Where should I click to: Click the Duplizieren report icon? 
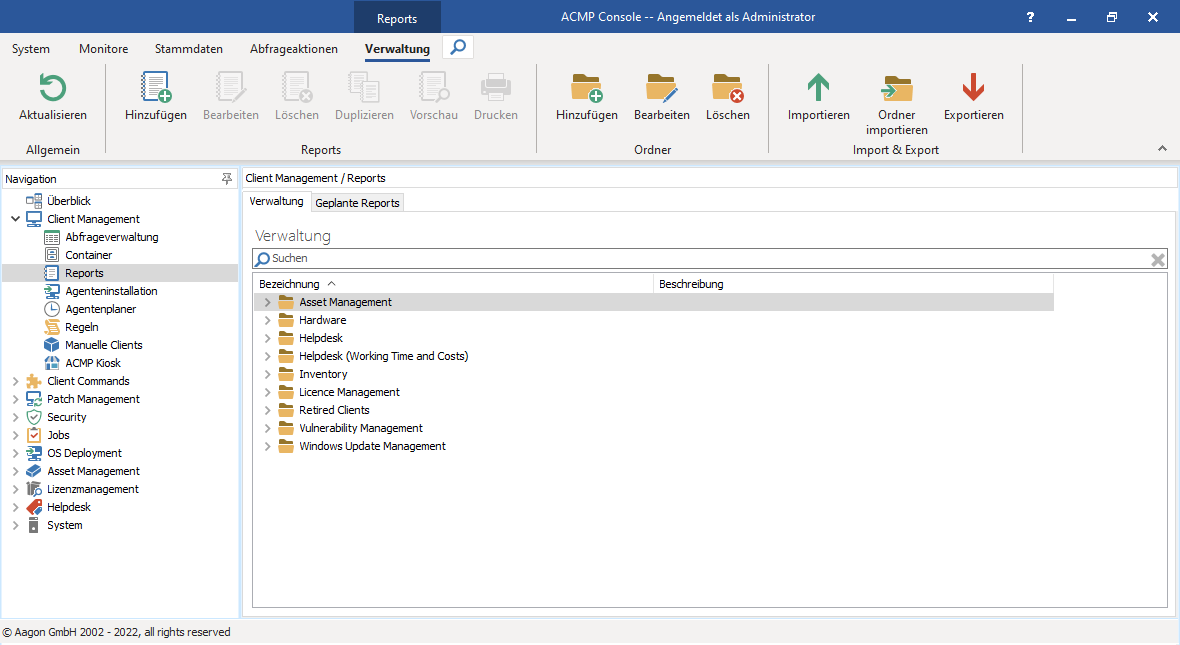(x=364, y=87)
